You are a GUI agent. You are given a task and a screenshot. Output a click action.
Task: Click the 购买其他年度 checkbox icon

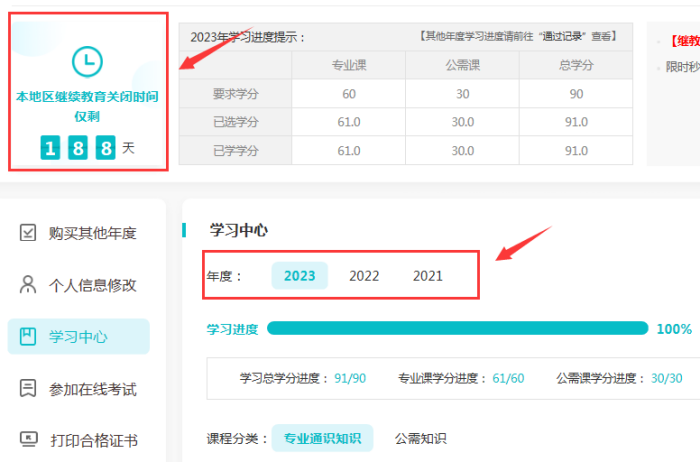(x=29, y=233)
